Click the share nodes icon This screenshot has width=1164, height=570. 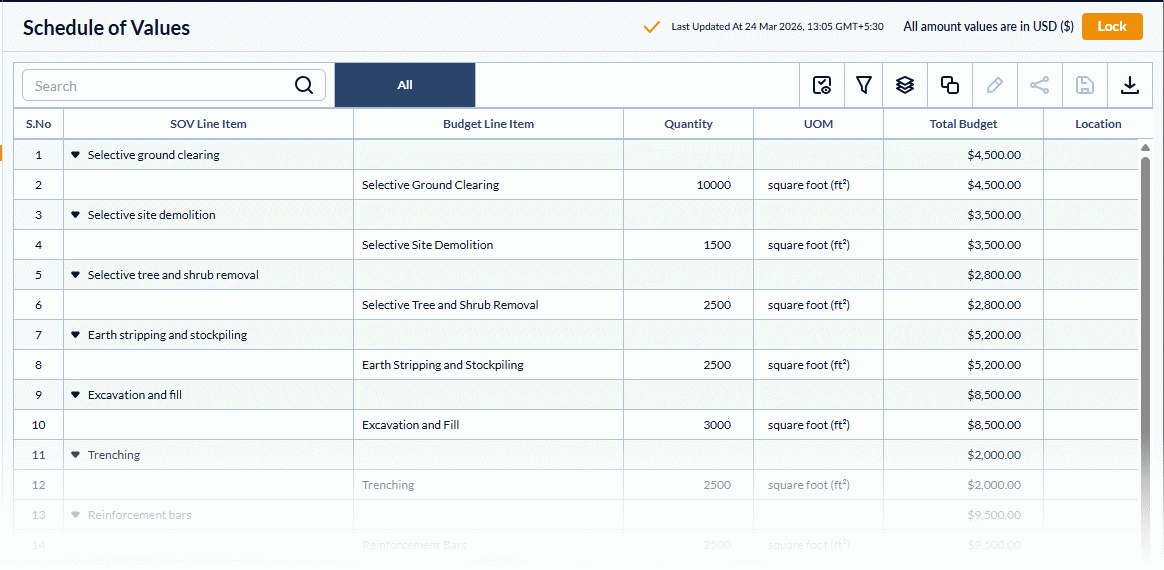click(1039, 85)
